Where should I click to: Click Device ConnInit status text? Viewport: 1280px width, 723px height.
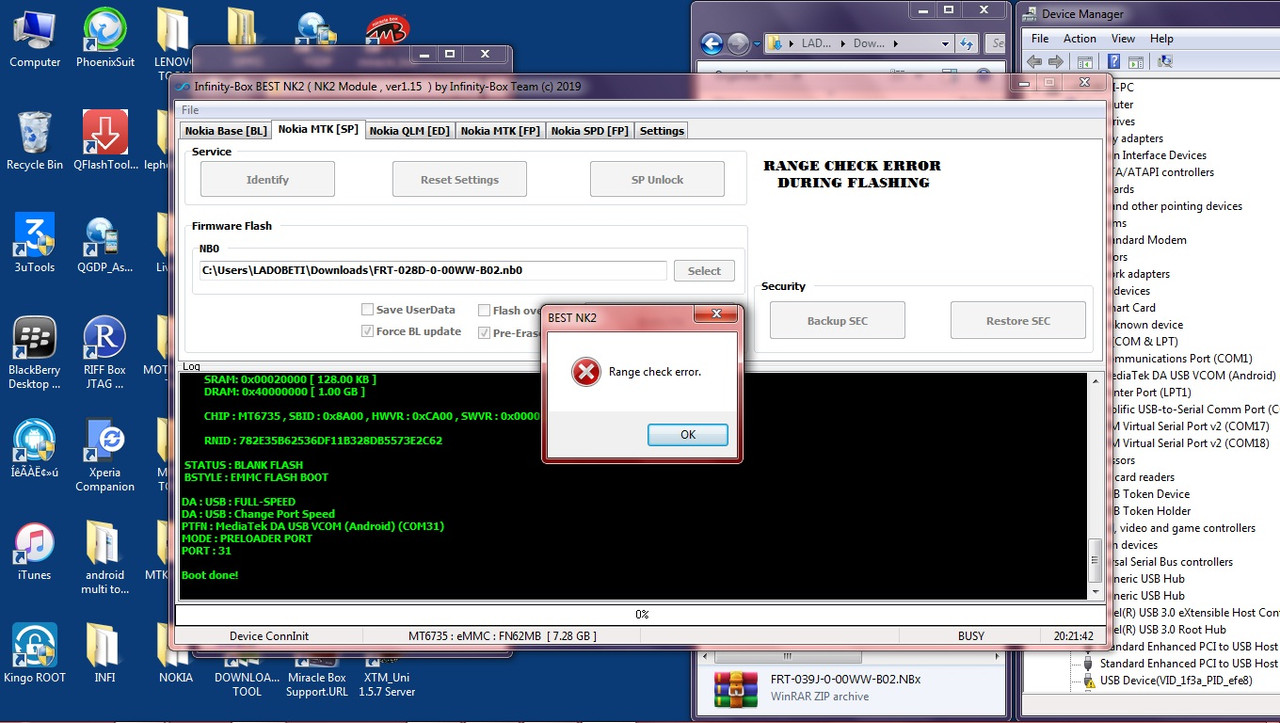click(269, 636)
